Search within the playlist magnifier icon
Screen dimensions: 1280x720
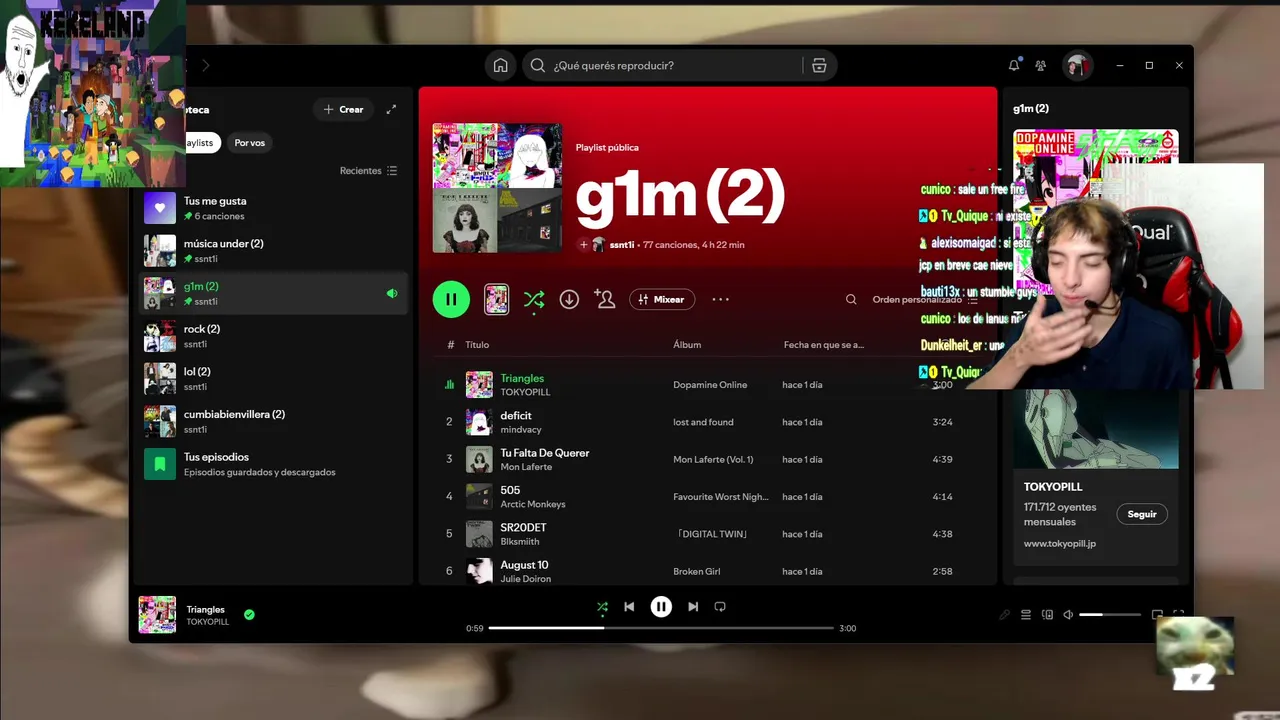[851, 299]
